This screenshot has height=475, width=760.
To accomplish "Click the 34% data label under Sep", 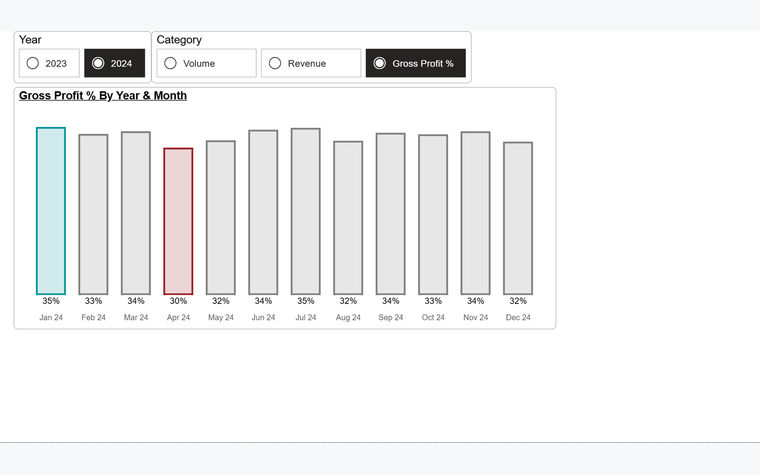I will (391, 301).
